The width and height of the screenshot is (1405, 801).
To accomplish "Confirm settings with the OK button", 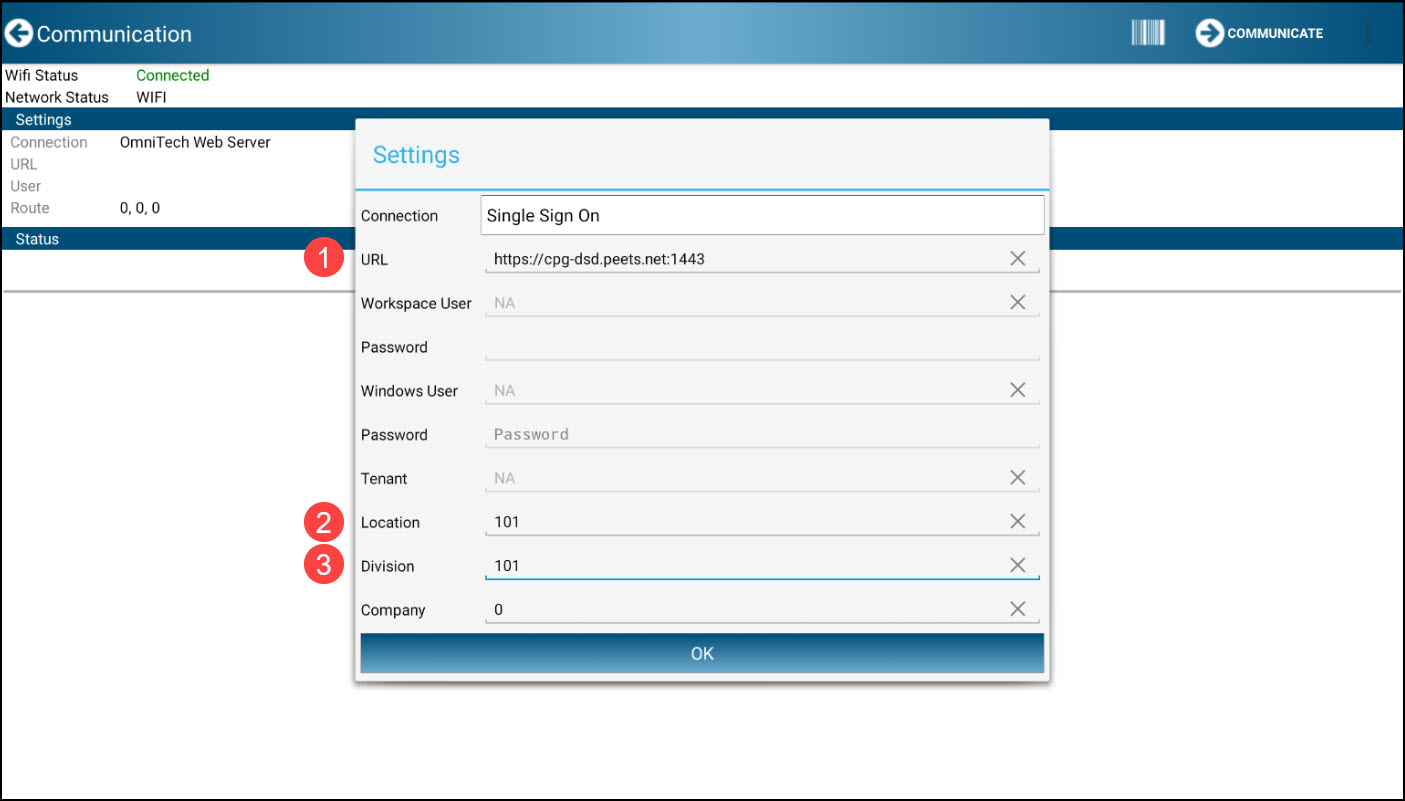I will (702, 653).
